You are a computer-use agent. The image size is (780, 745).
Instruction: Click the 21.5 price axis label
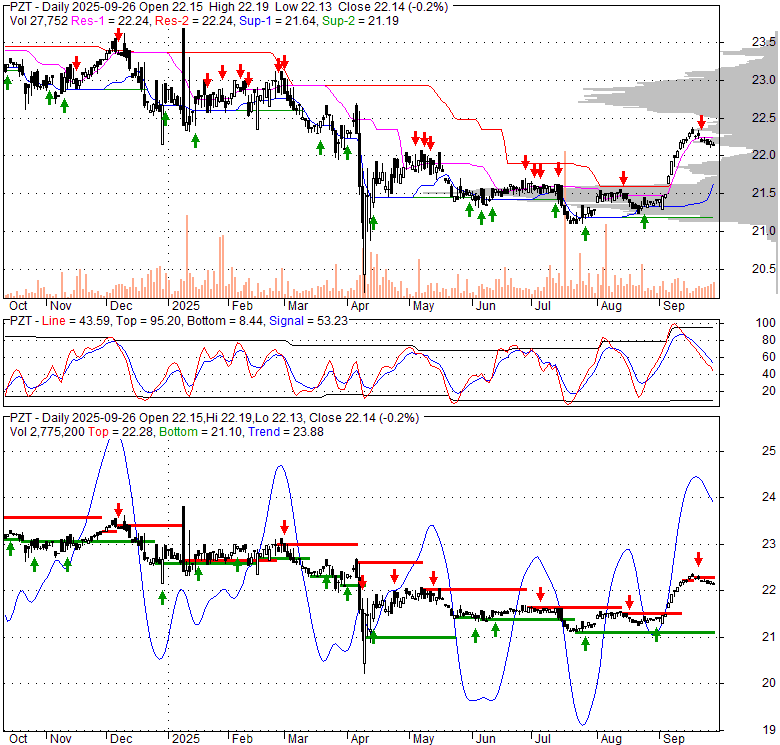pyautogui.click(x=763, y=193)
